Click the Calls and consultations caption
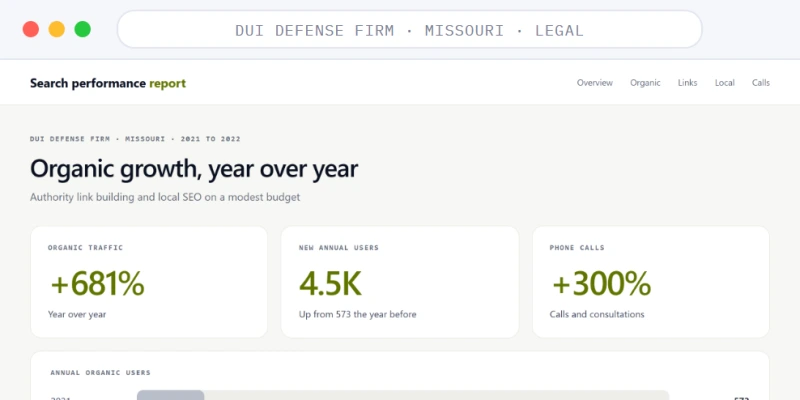Viewport: 800px width, 400px height. tap(597, 314)
